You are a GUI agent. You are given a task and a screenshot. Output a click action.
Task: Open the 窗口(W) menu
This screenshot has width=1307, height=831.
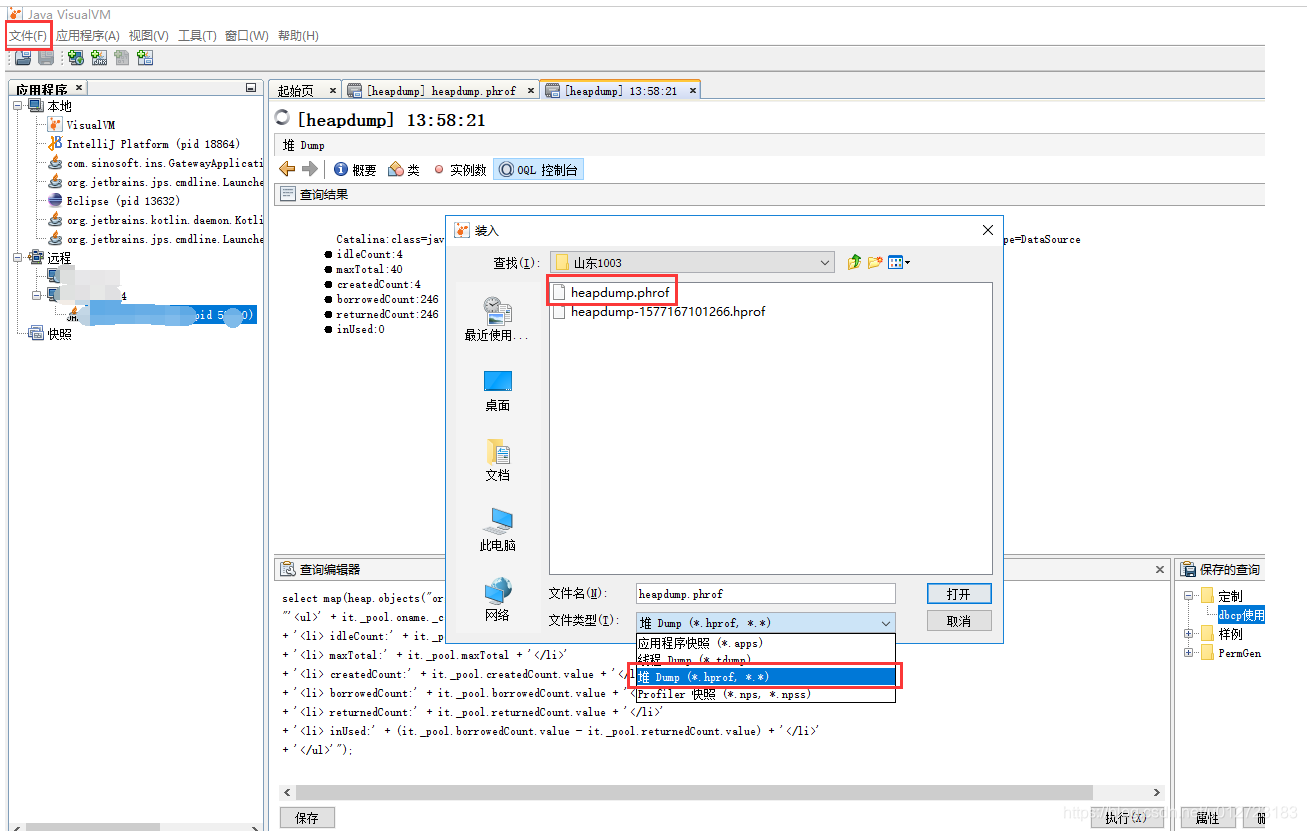tap(246, 36)
